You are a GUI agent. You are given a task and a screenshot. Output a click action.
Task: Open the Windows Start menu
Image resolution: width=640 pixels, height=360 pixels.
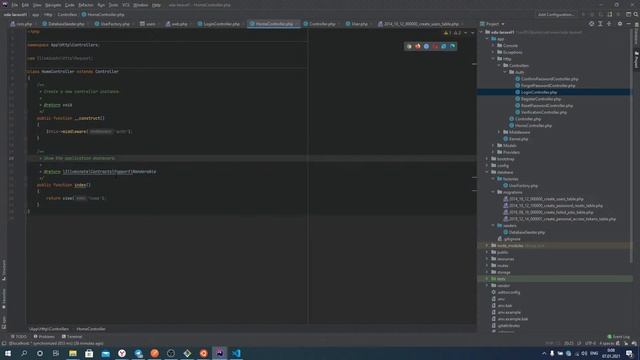8,353
